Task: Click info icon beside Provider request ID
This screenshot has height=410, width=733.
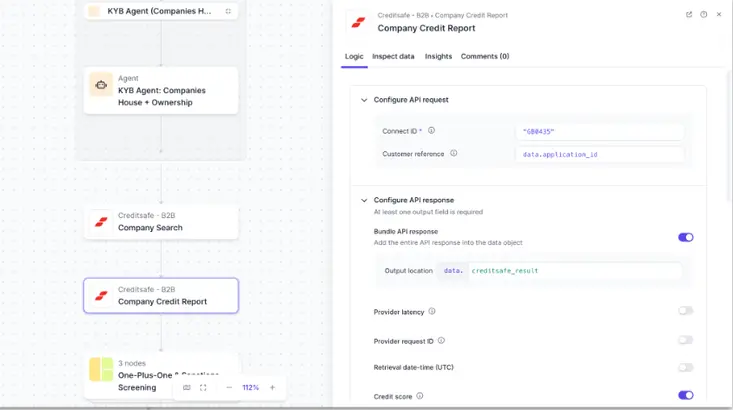Action: pyautogui.click(x=441, y=341)
